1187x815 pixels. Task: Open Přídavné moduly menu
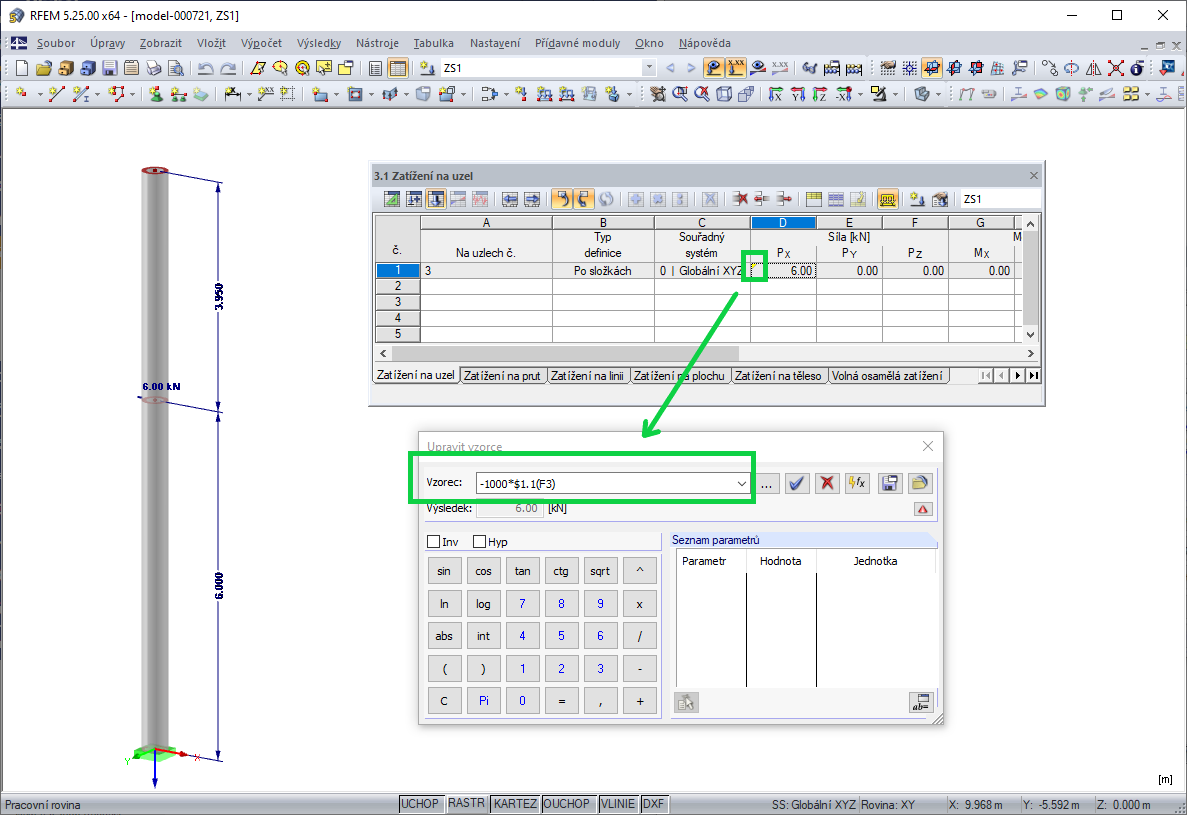577,43
